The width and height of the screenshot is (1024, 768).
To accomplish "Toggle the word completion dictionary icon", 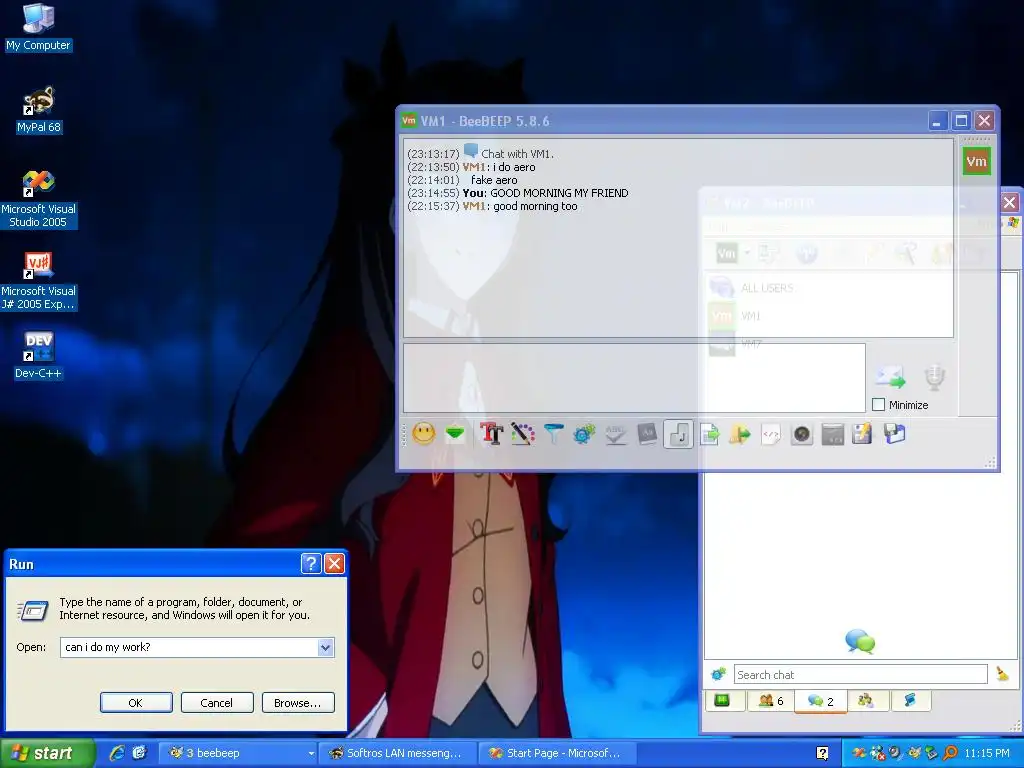I will point(647,434).
